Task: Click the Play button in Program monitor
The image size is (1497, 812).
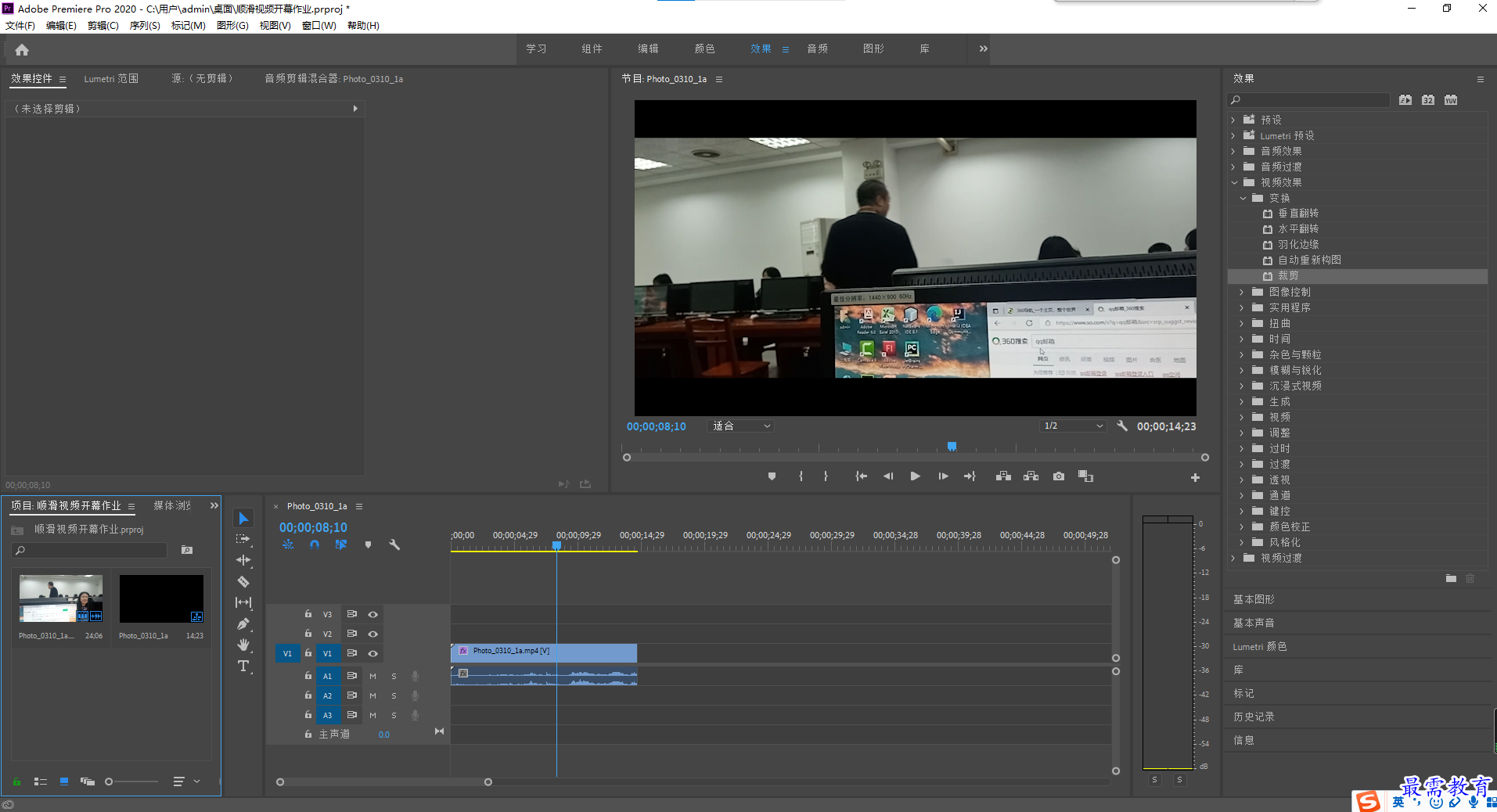Action: pyautogui.click(x=915, y=476)
